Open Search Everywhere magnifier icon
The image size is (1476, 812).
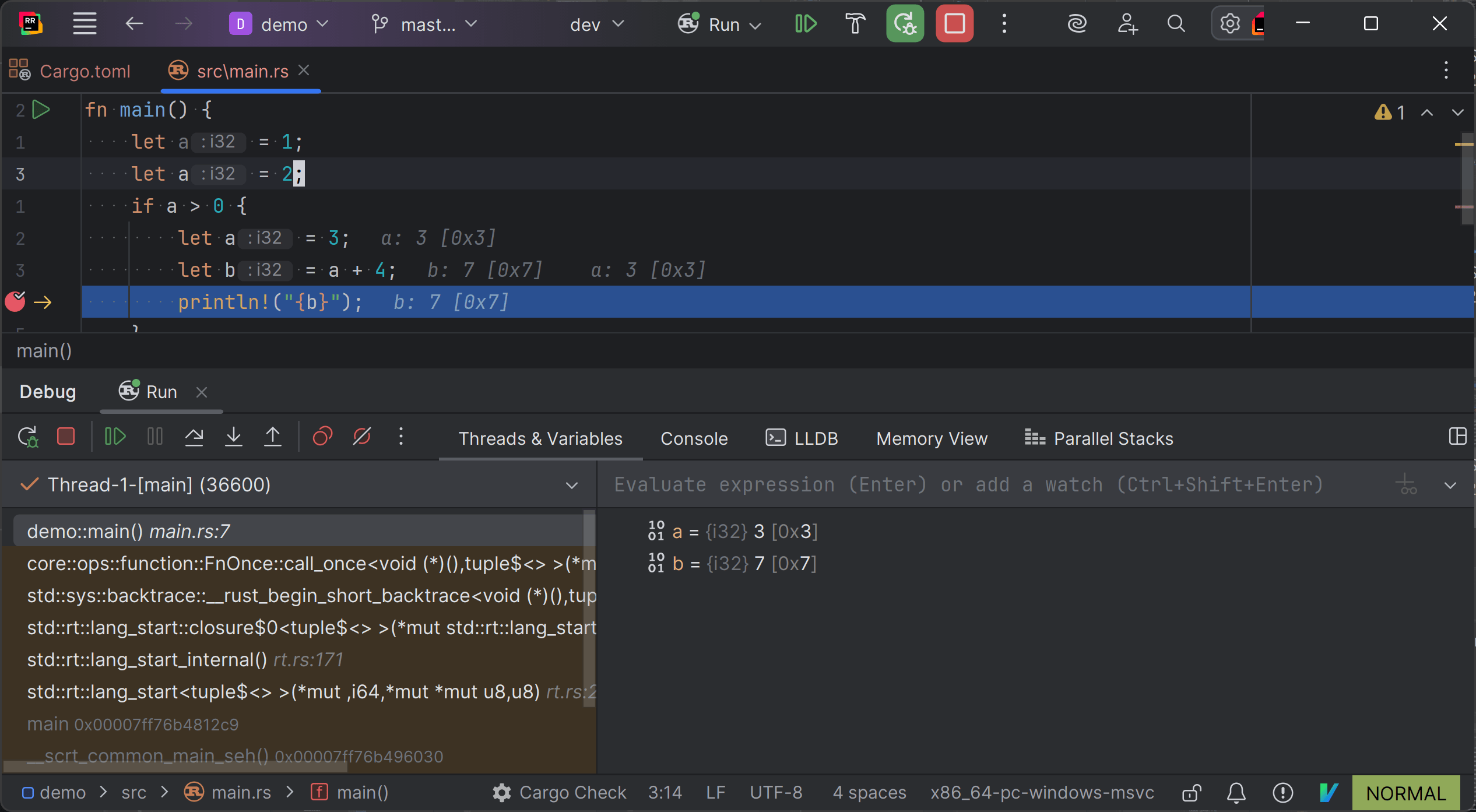coord(1176,24)
